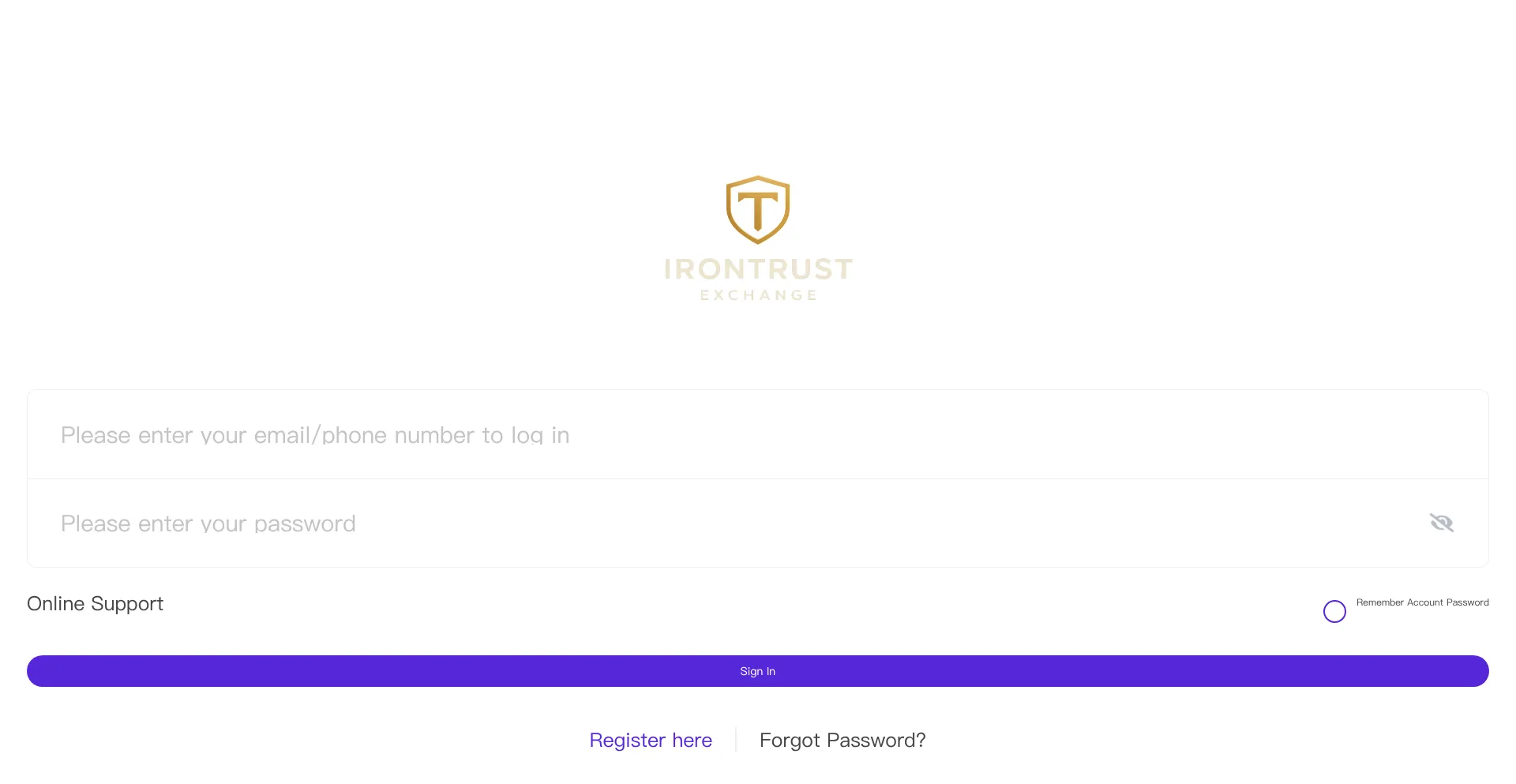Click the divider between Register here and Forgot Password
Screen dimensions: 1516x784
point(736,739)
